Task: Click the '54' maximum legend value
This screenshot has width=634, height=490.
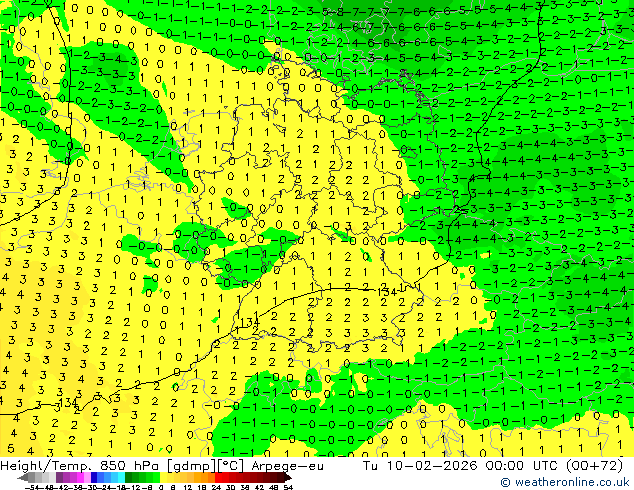Action: coord(287,487)
